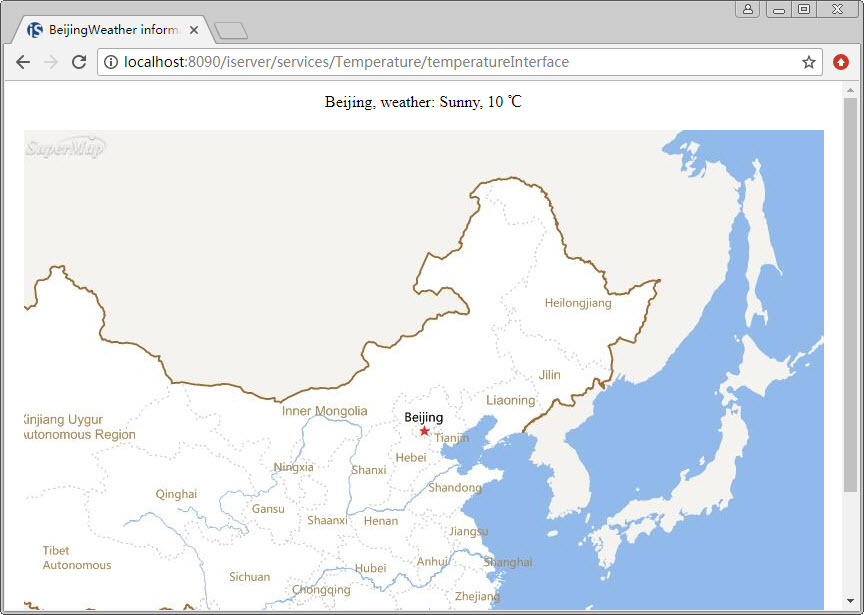Reload the current page
This screenshot has height=615, width=864.
coord(79,62)
